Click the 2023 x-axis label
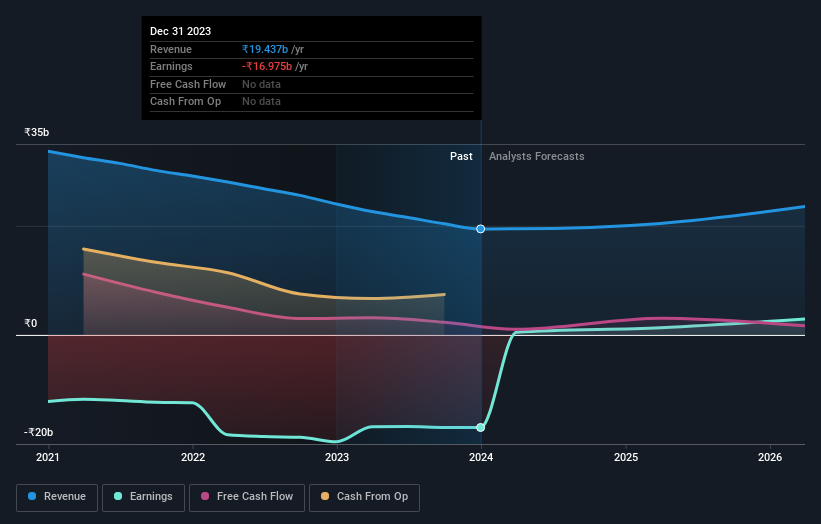821x524 pixels. (337, 457)
